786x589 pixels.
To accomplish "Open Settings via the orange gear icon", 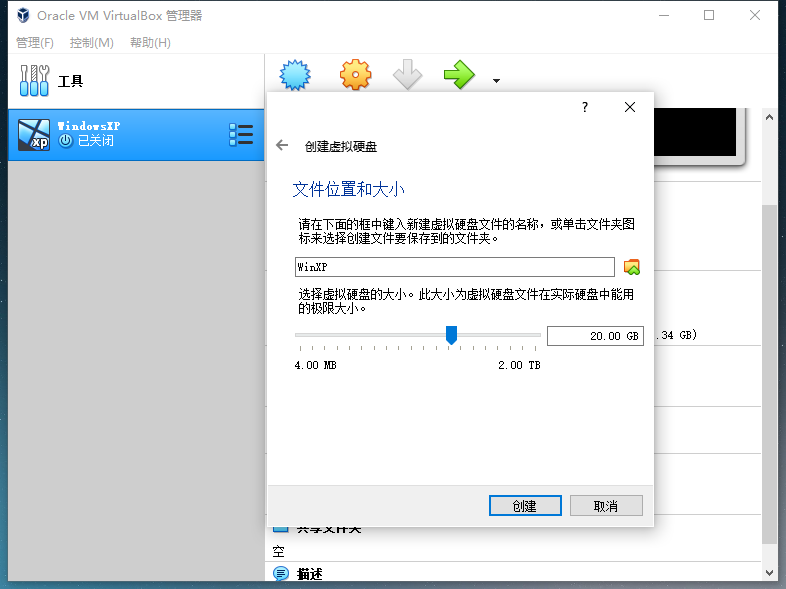I will pos(355,75).
